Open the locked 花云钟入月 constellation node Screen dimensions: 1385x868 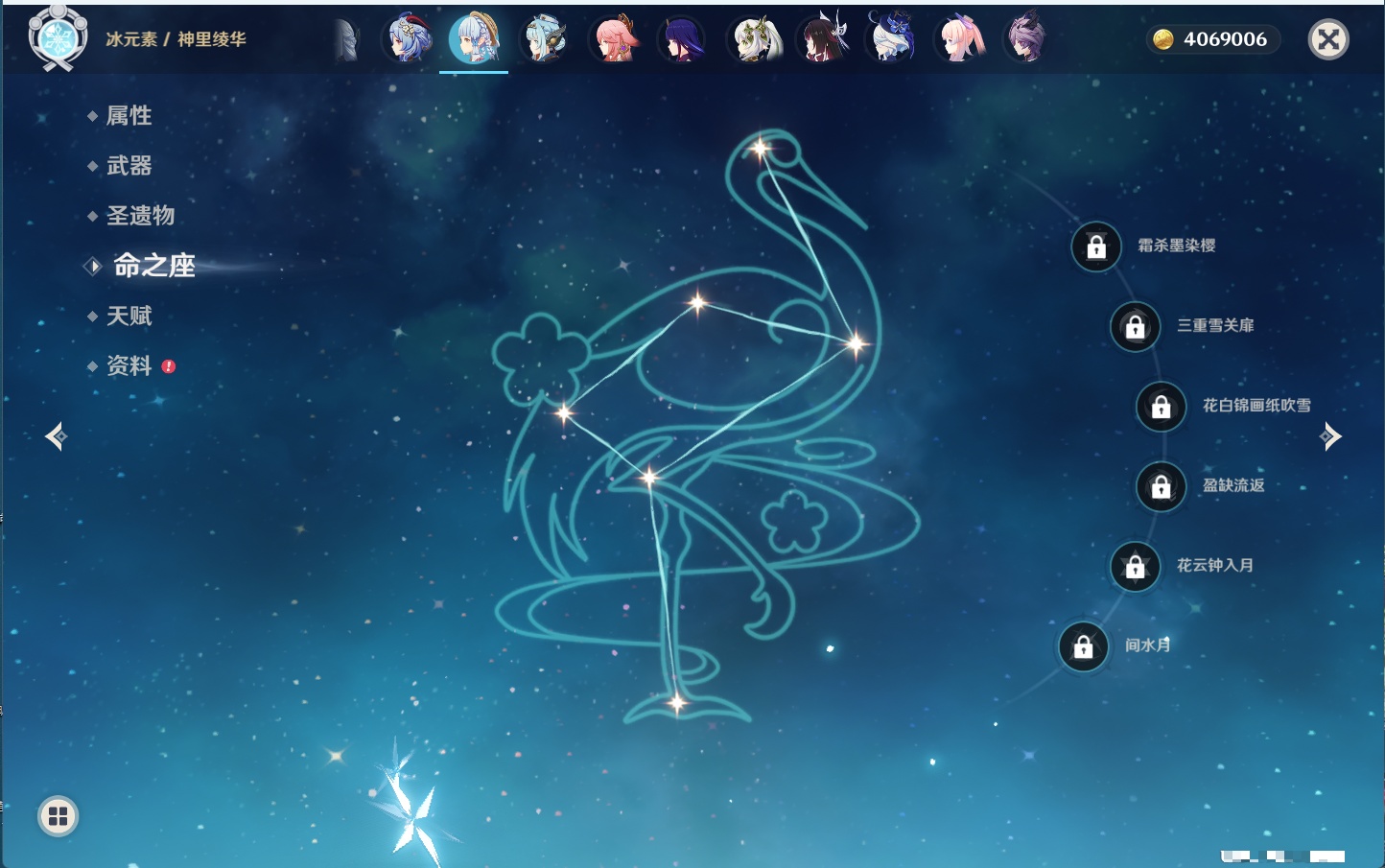[1136, 566]
